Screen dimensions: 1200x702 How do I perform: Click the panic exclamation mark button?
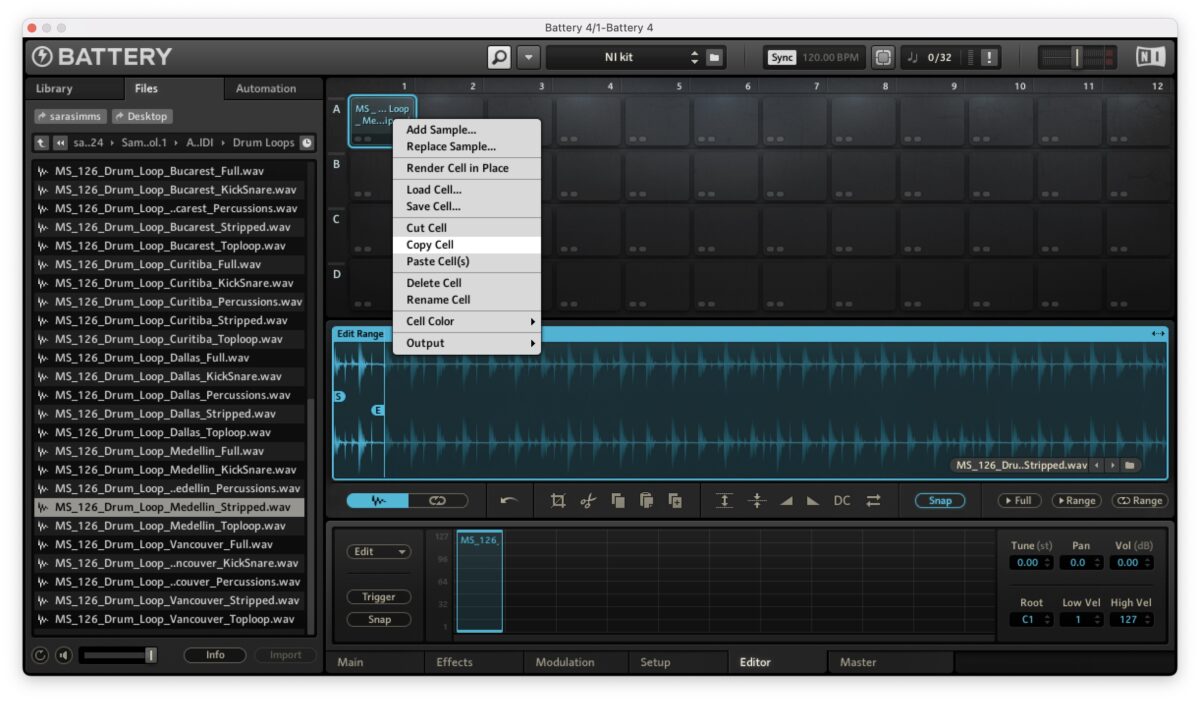pyautogui.click(x=989, y=57)
